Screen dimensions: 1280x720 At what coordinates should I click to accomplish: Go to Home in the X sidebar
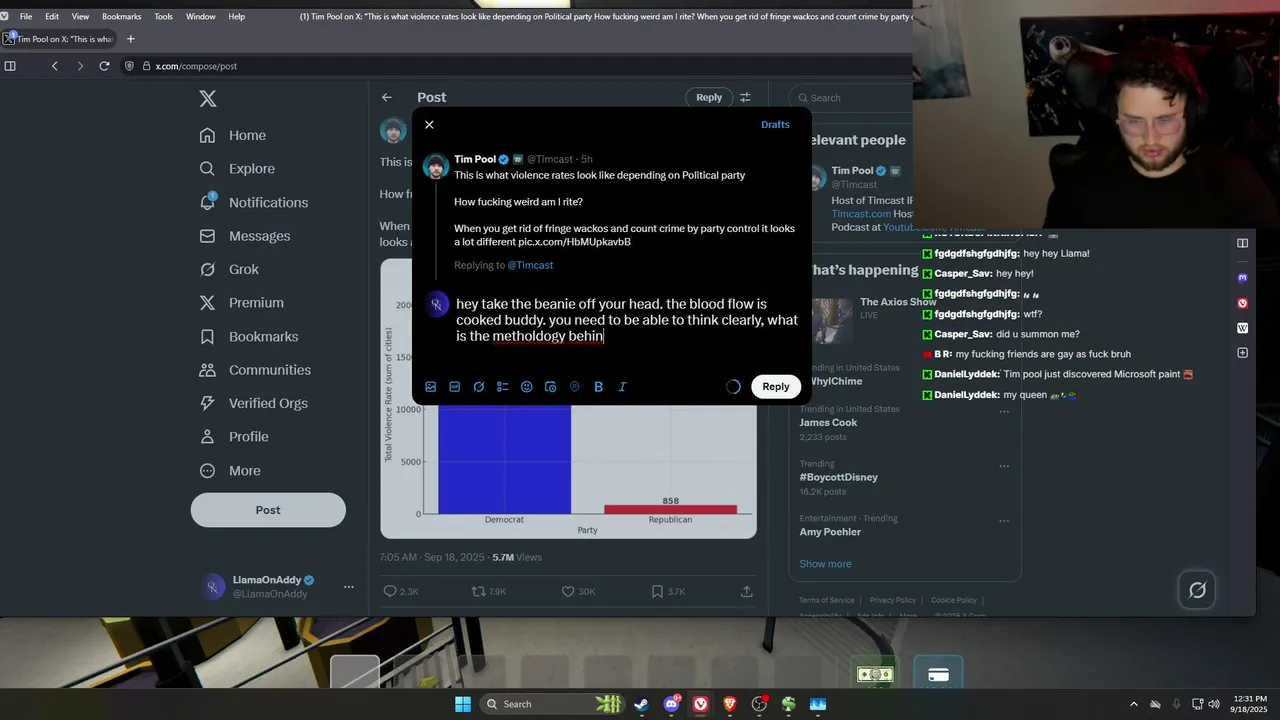(233, 135)
